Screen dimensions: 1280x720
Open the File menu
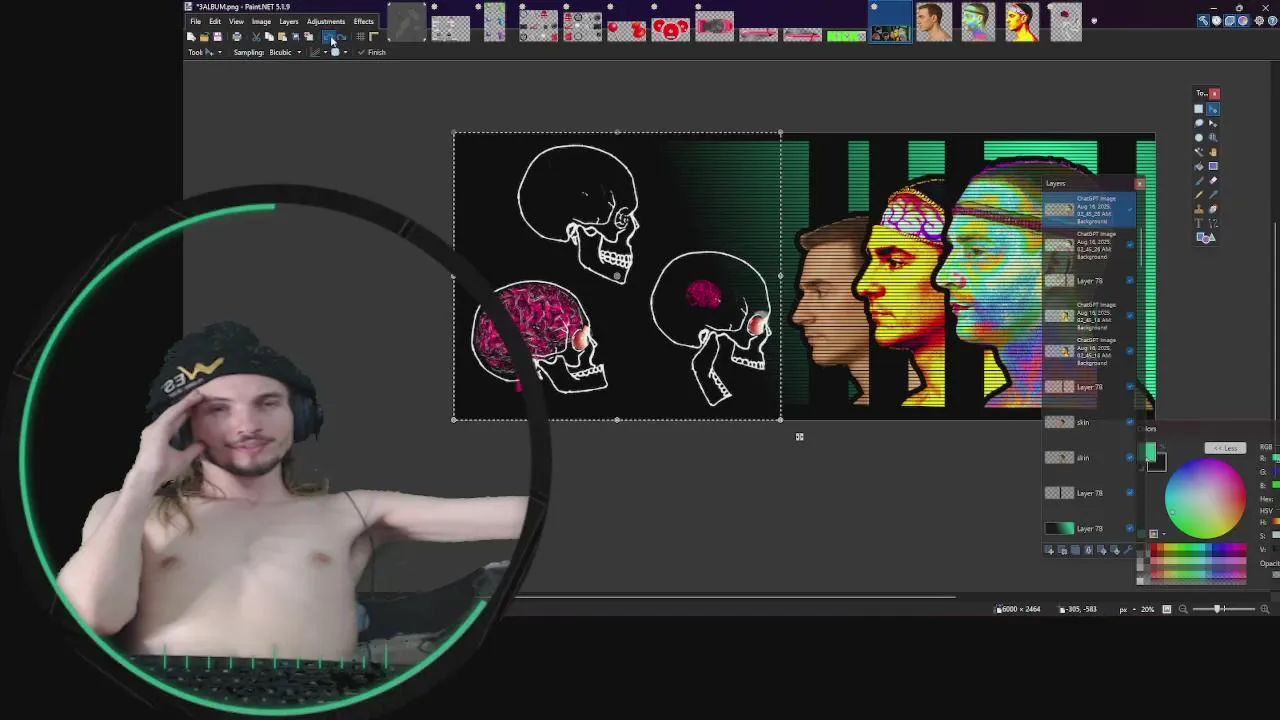(195, 21)
